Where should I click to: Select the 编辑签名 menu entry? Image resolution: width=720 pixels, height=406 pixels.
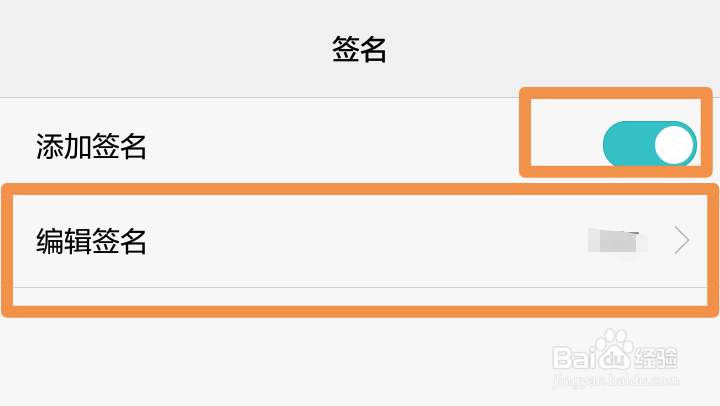[360, 240]
